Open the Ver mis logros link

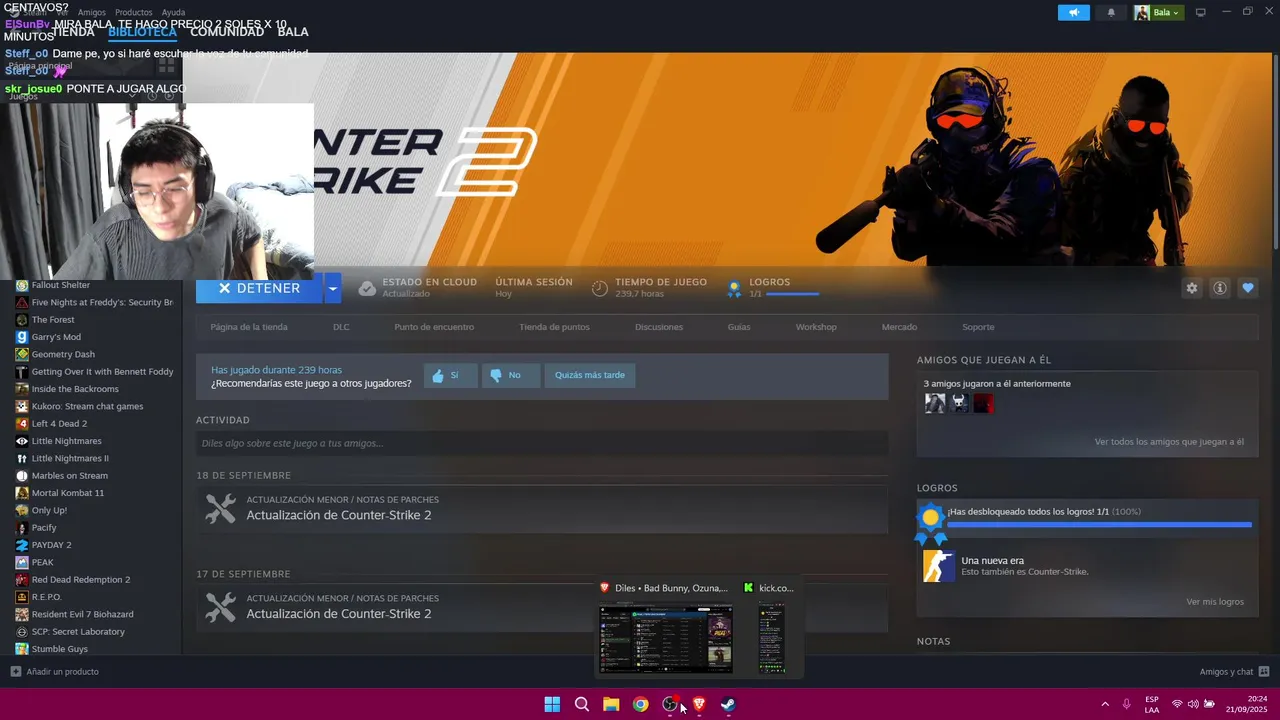1215,602
